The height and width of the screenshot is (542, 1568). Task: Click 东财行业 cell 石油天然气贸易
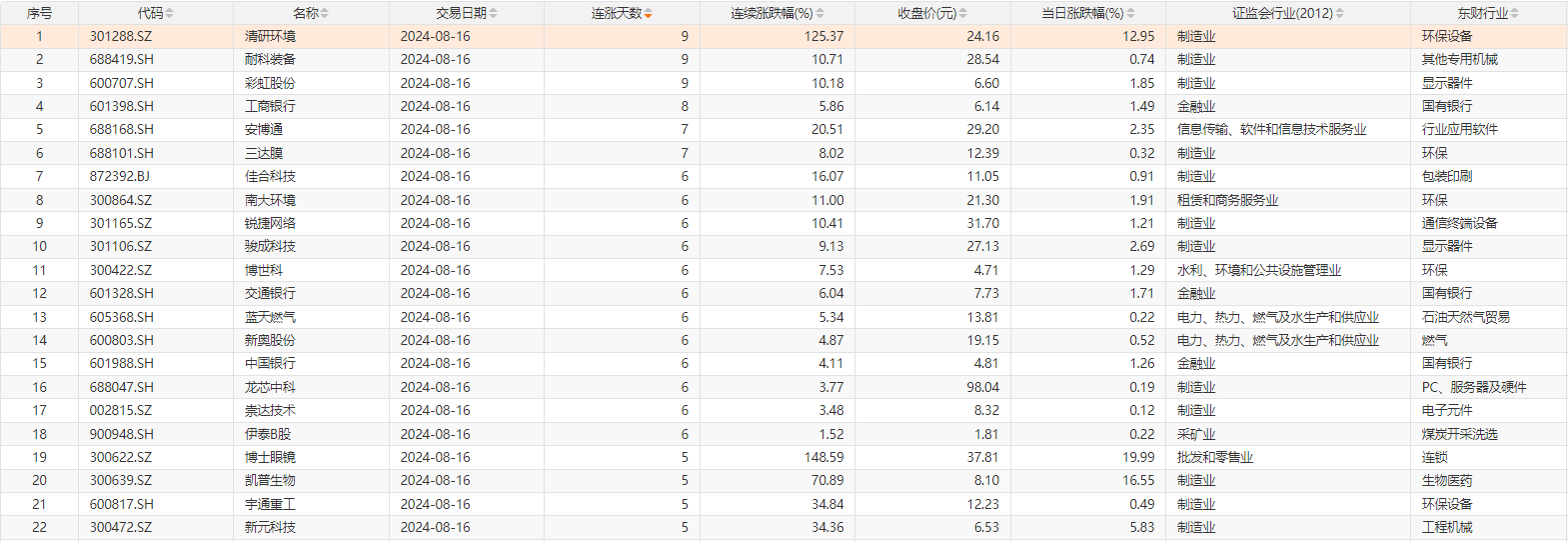(x=1466, y=317)
